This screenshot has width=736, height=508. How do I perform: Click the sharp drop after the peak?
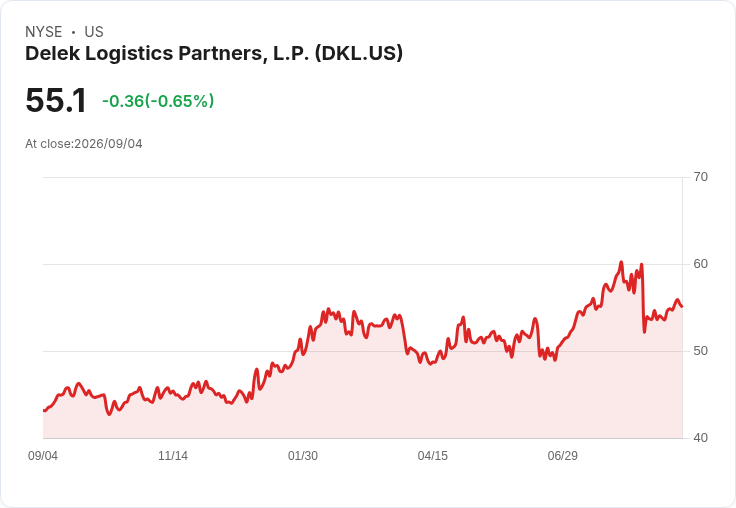click(x=643, y=300)
